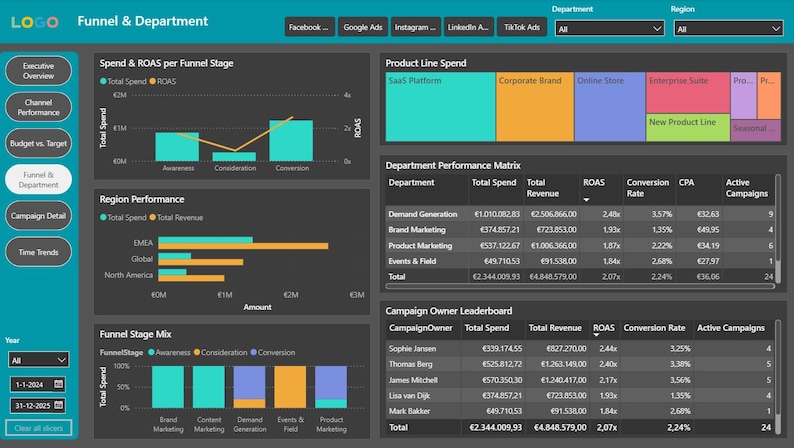This screenshot has height=448, width=794.
Task: Click Total Spend legend in Funnel Stage chart
Action: 123,82
